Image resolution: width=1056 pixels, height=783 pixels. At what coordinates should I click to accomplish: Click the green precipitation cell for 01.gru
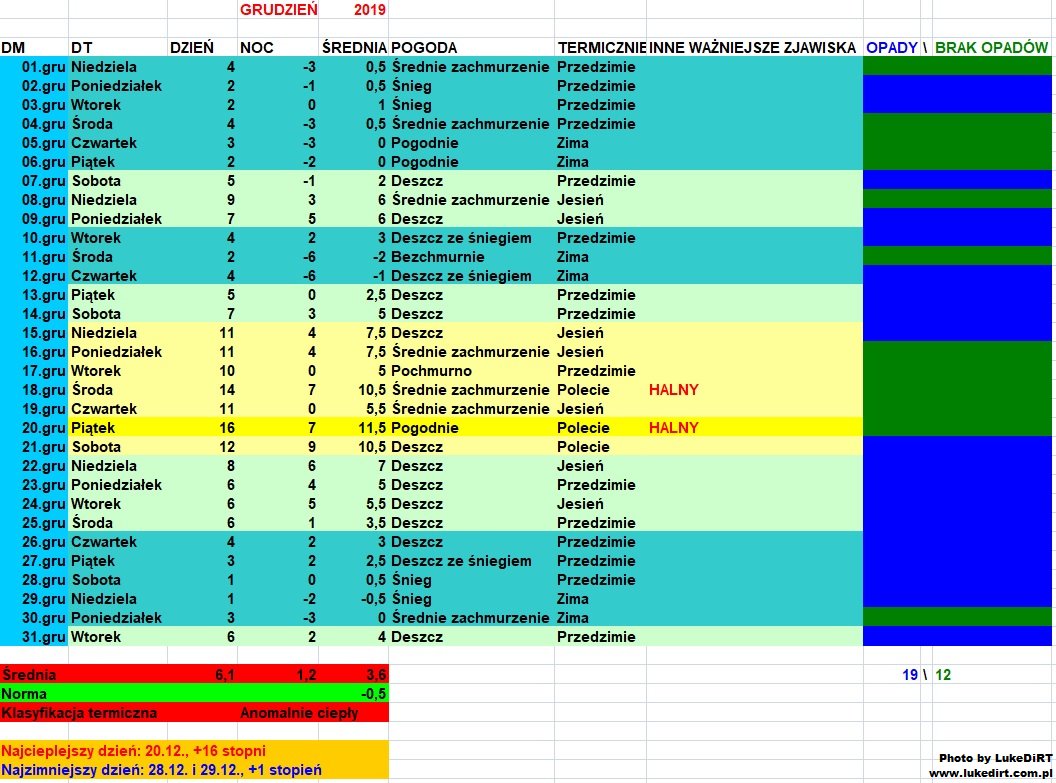click(958, 67)
